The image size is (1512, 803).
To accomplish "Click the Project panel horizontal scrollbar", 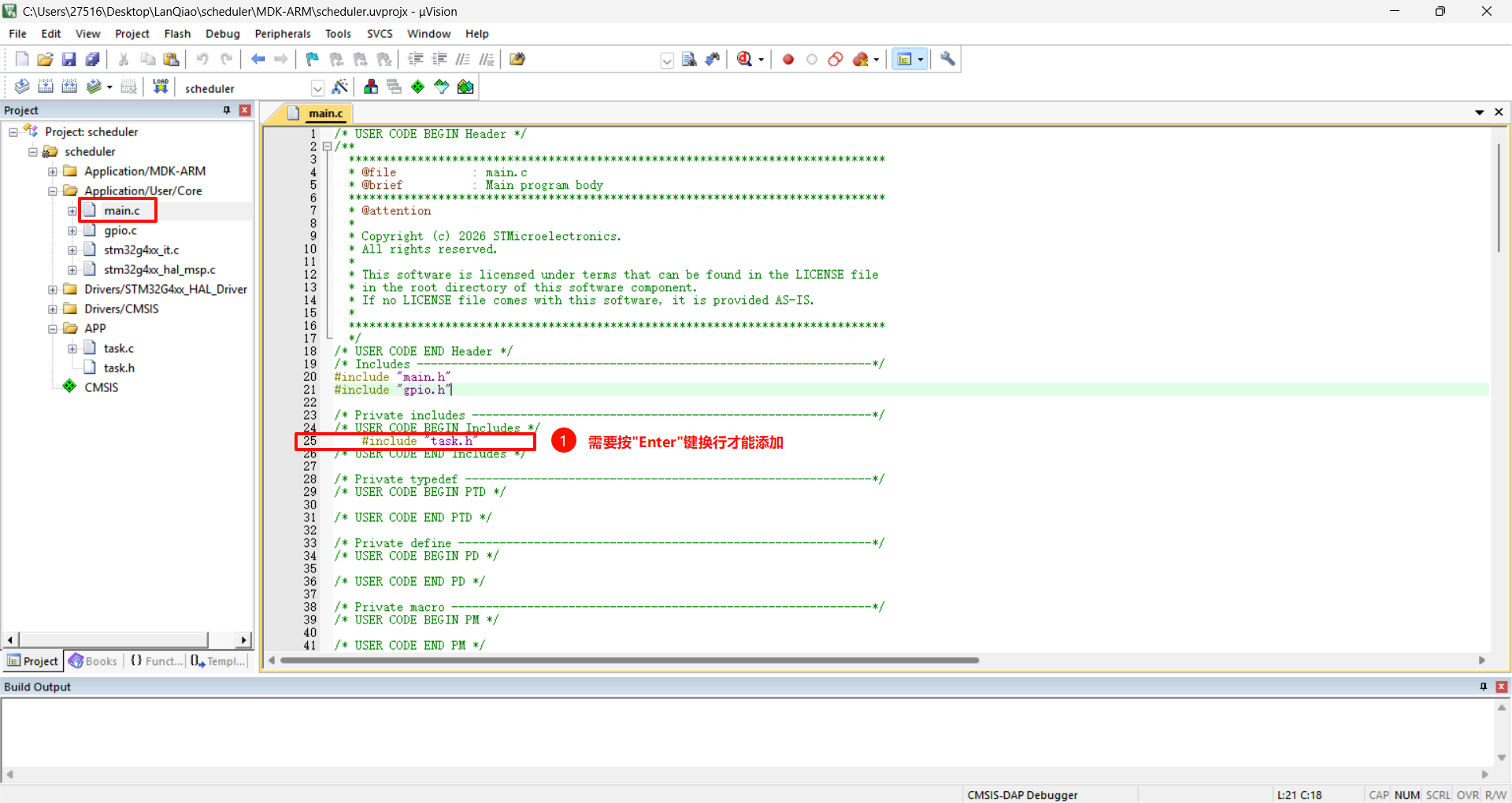I will [113, 639].
